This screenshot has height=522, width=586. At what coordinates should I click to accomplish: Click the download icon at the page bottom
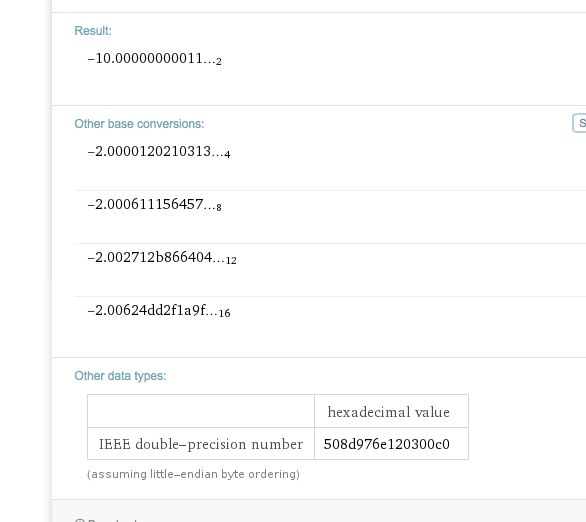(x=80, y=520)
